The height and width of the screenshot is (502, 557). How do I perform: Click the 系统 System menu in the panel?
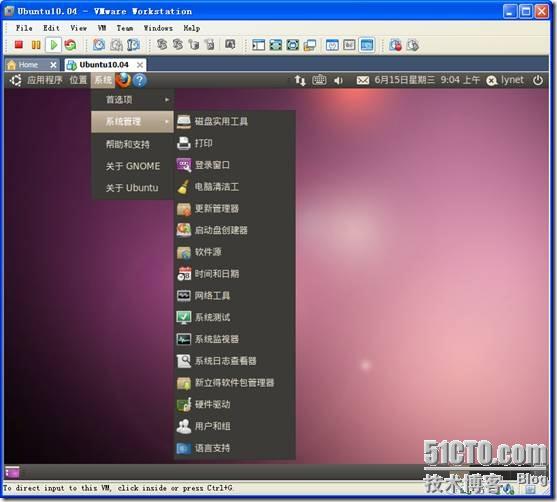tap(103, 80)
